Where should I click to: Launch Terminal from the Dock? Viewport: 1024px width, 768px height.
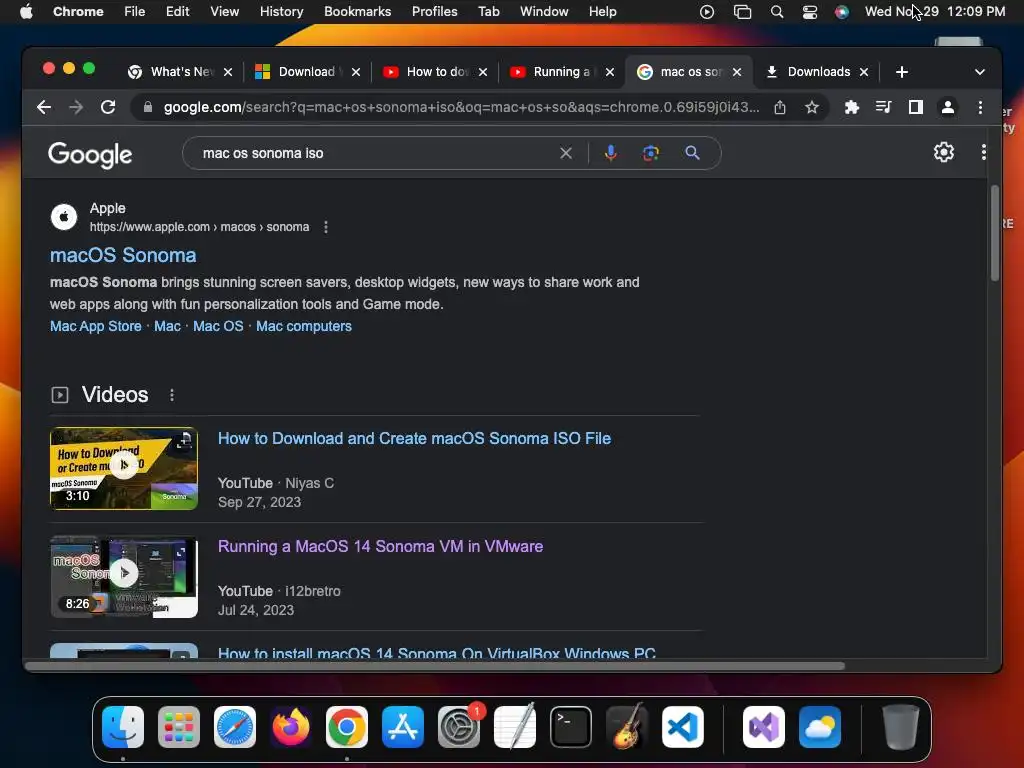571,727
